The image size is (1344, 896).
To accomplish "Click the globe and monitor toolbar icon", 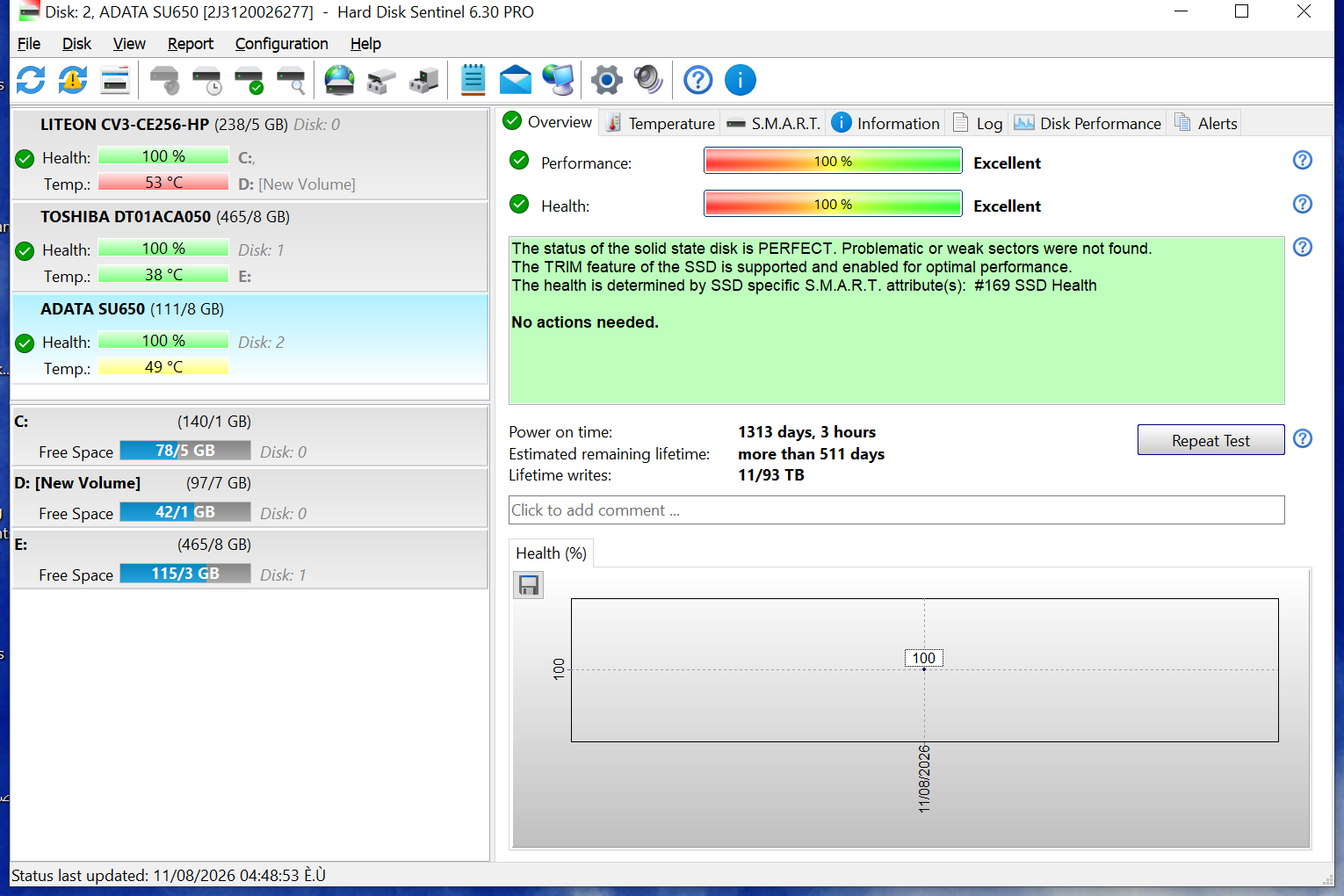I will [559, 80].
